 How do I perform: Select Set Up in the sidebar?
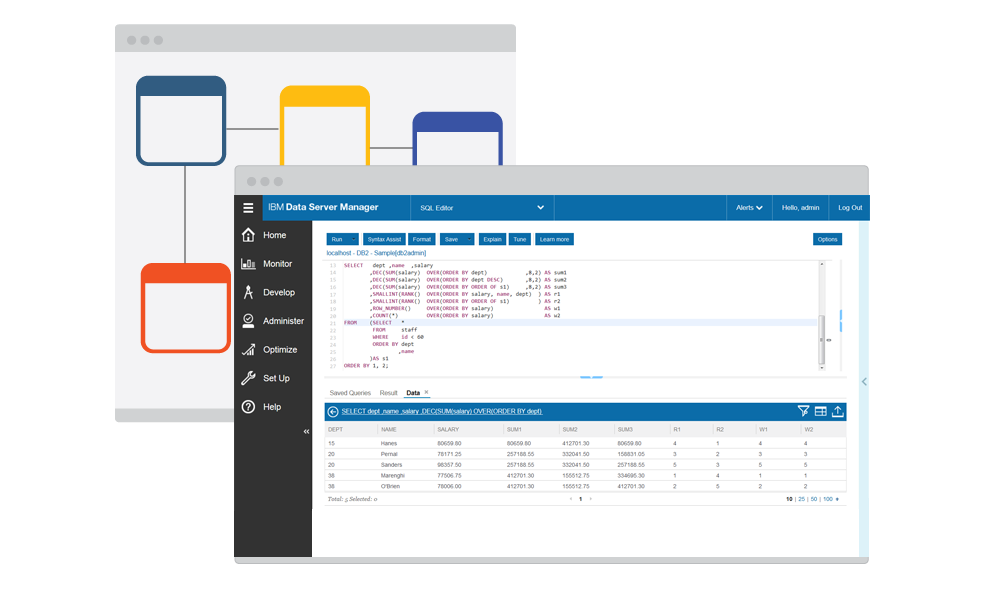coord(276,379)
